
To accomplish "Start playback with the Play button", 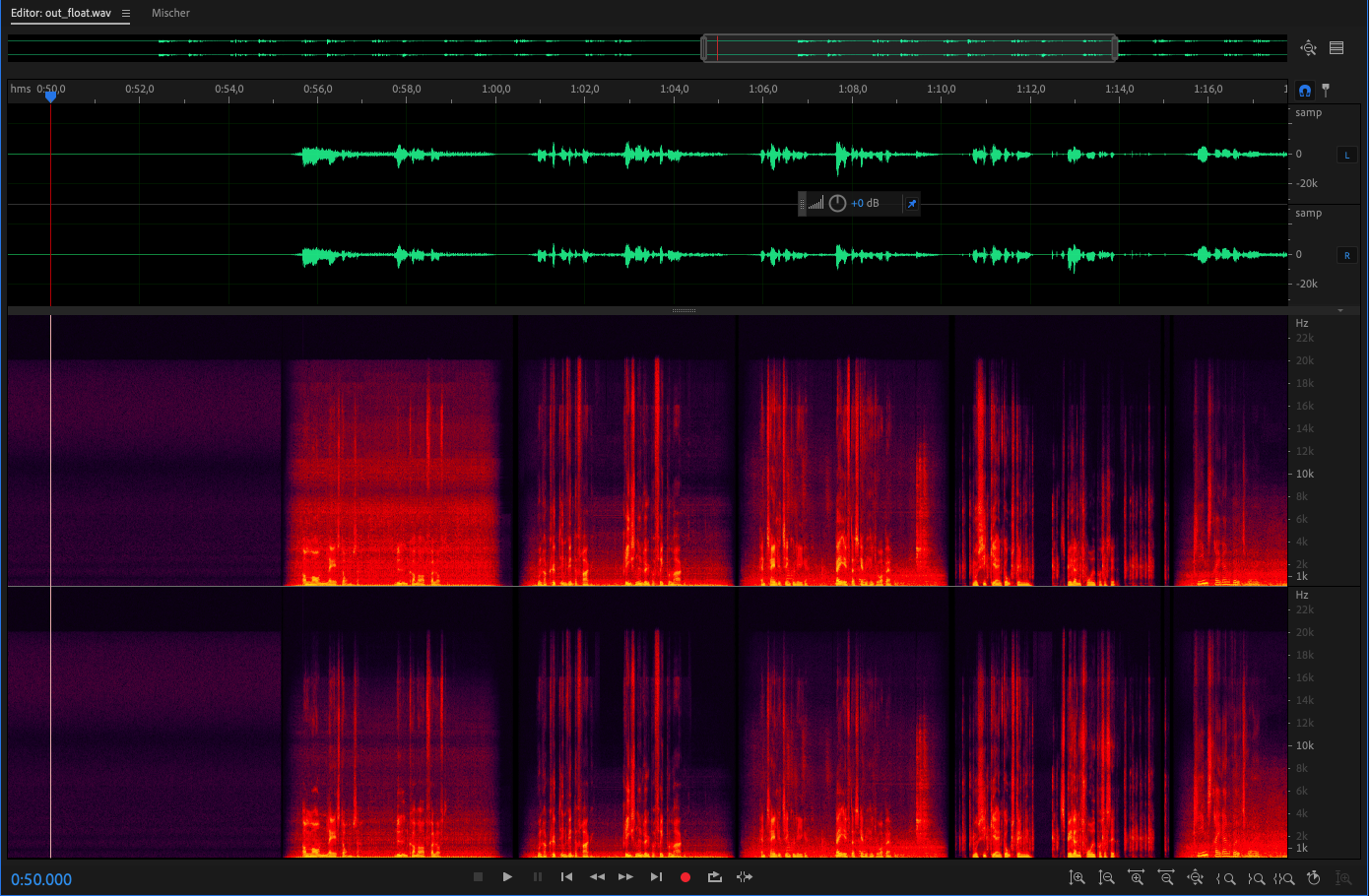I will click(x=507, y=877).
